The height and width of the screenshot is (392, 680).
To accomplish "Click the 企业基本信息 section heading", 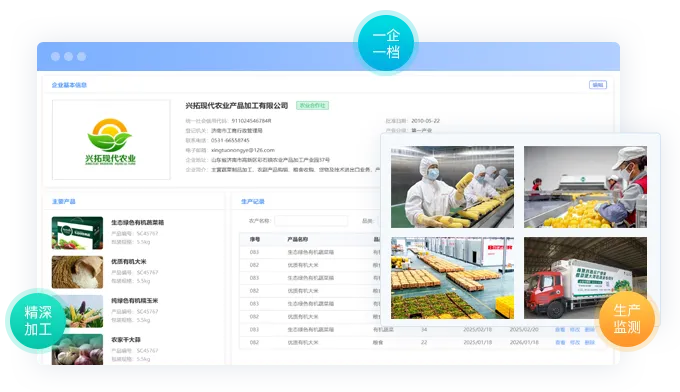I will coord(69,85).
